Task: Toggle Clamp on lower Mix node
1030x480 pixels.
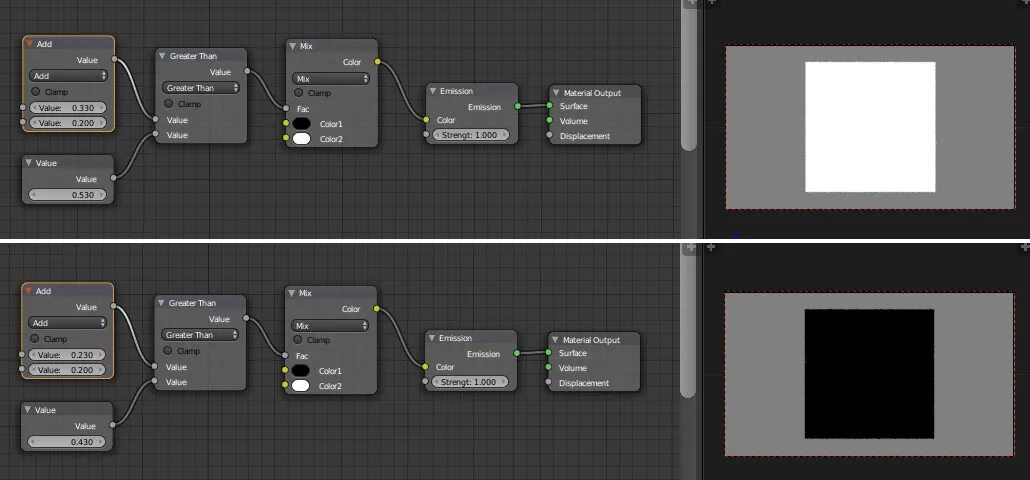Action: pos(298,340)
